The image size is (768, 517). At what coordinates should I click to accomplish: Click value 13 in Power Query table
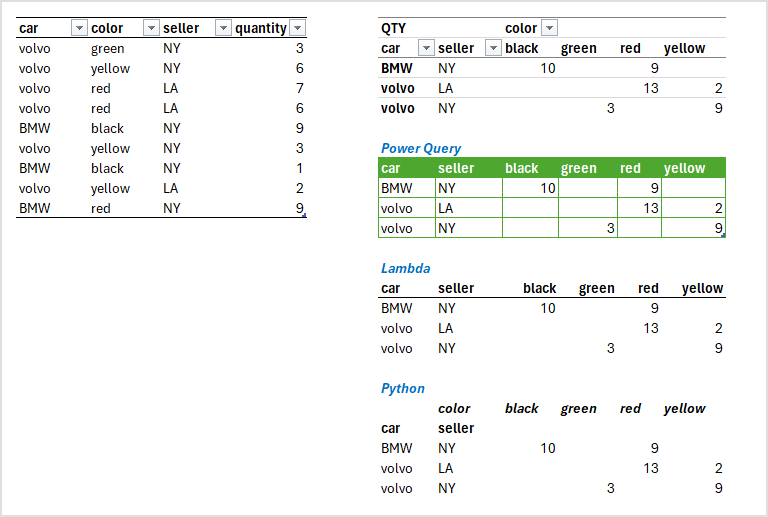650,208
